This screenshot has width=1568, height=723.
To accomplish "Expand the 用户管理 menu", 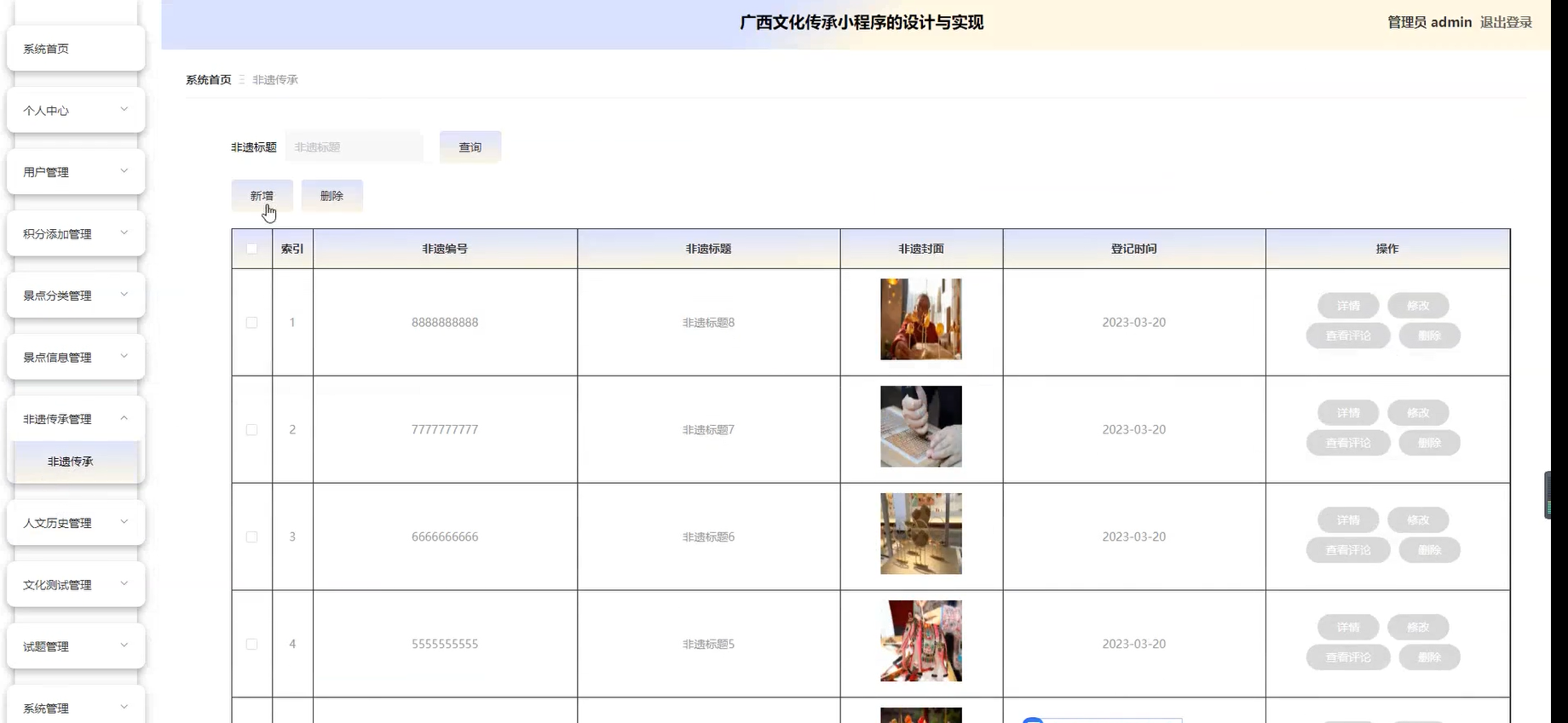I will coord(76,171).
